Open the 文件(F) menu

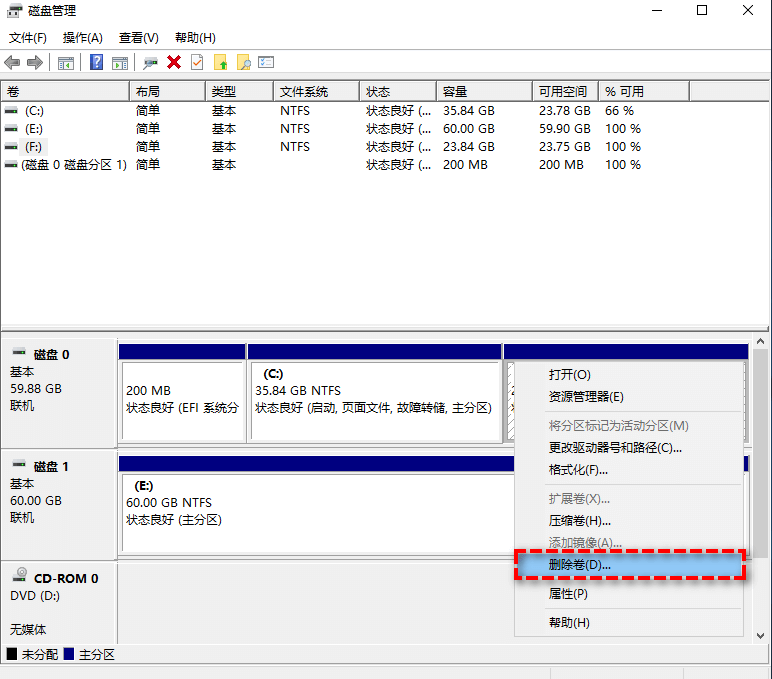[28, 38]
